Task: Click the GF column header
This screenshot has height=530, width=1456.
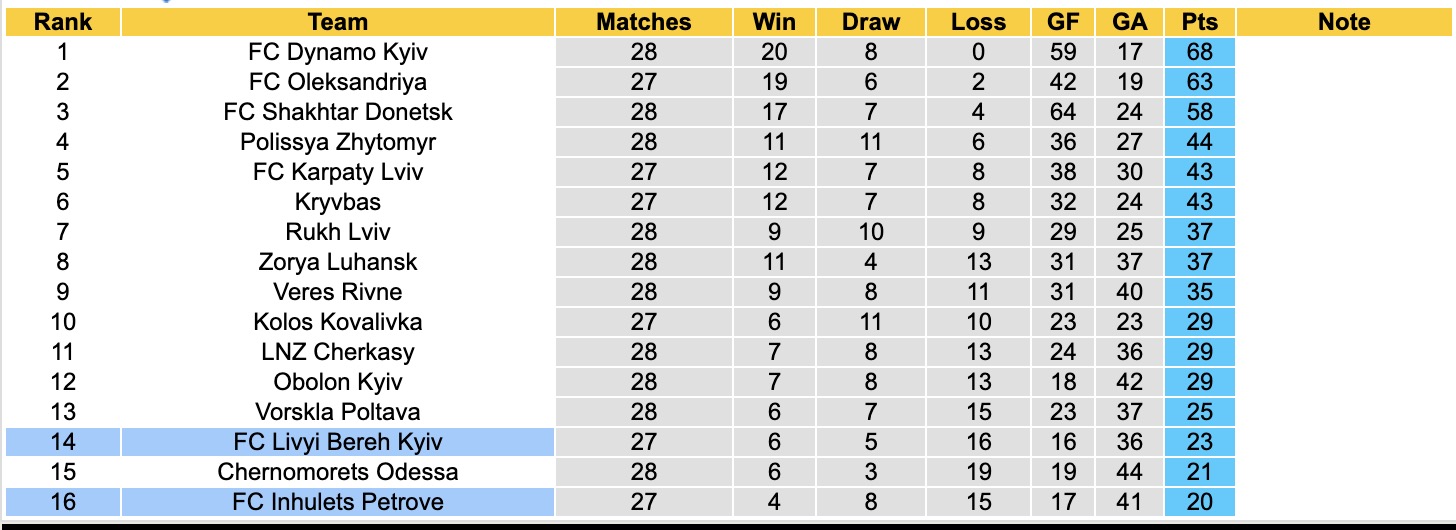Action: [x=1062, y=22]
